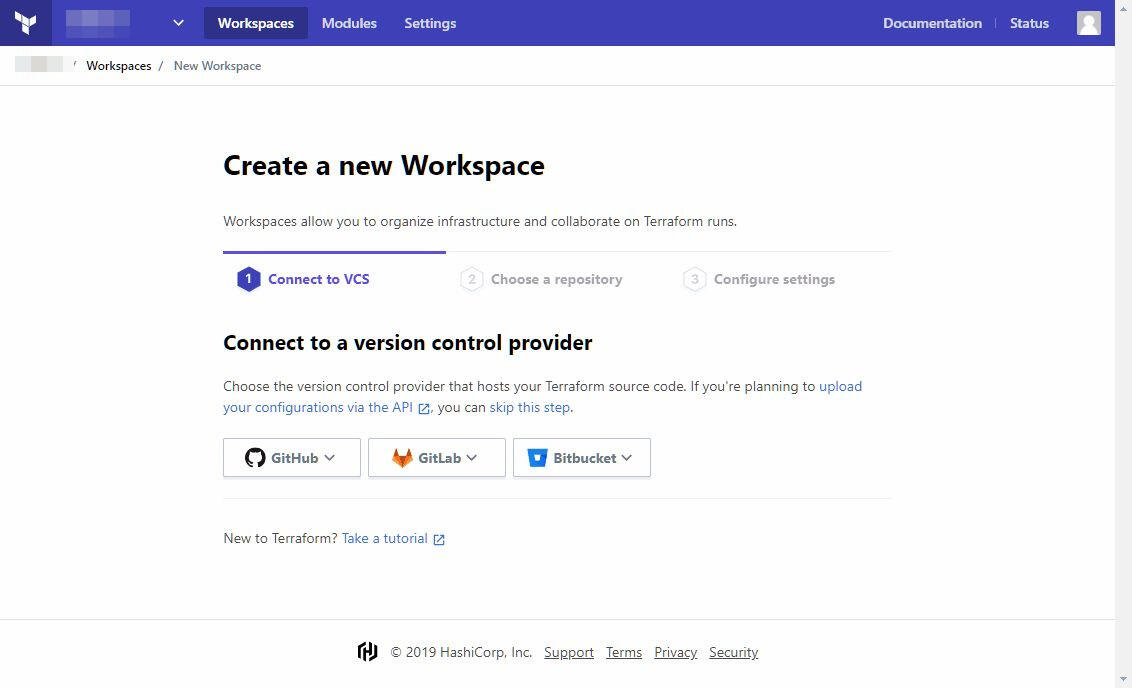
Task: Open the Support footer link
Action: tap(569, 652)
